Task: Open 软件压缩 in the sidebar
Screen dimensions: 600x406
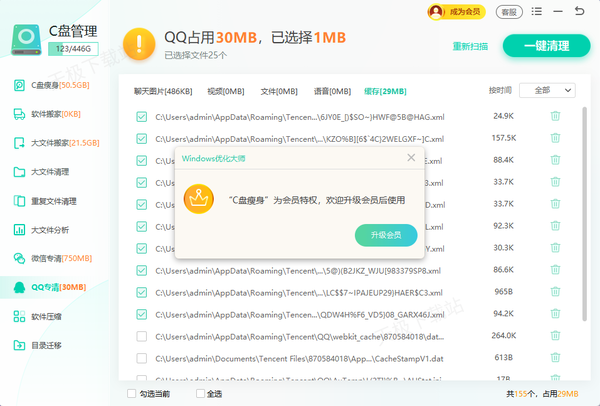Action: coord(52,316)
